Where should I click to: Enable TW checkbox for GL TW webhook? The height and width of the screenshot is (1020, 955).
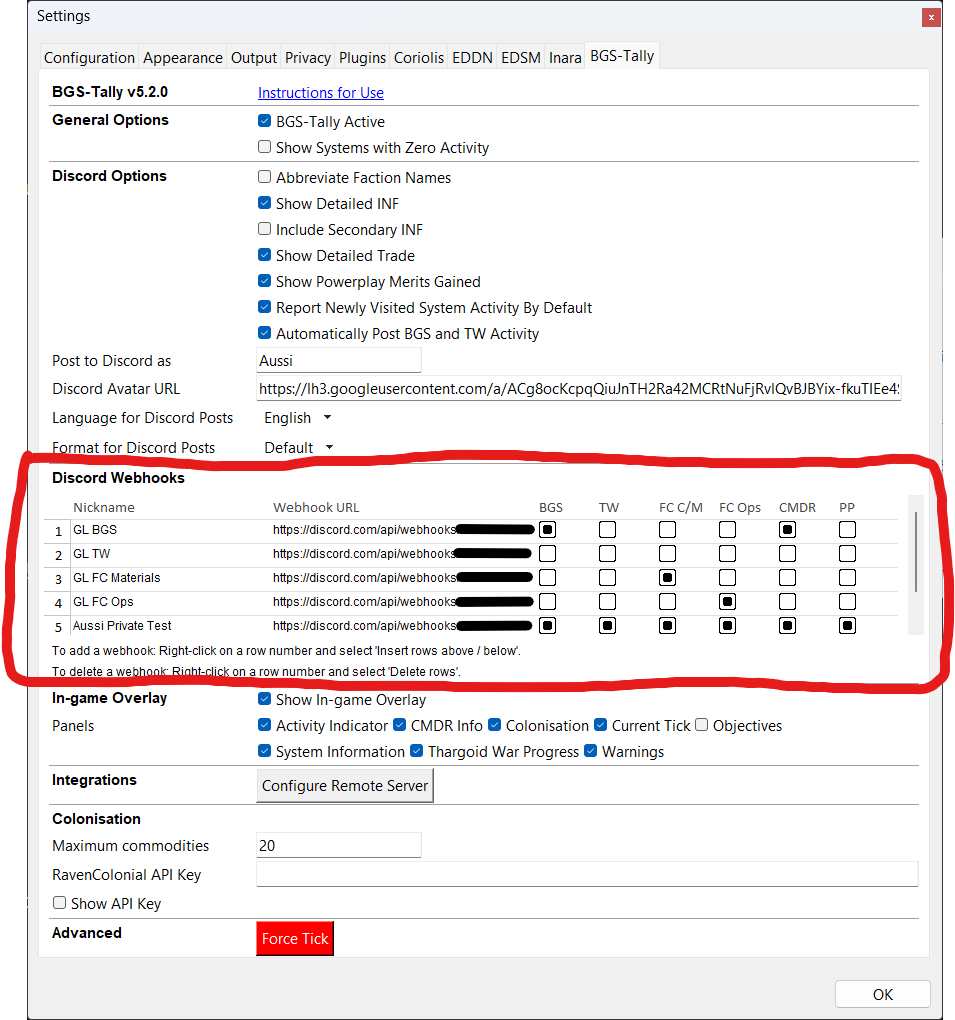point(608,554)
